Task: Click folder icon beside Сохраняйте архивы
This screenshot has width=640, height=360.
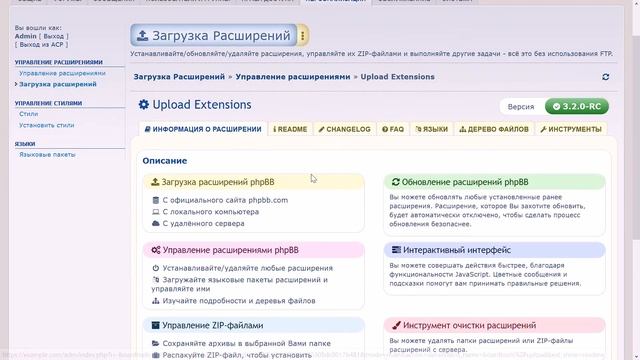Action: (x=156, y=343)
